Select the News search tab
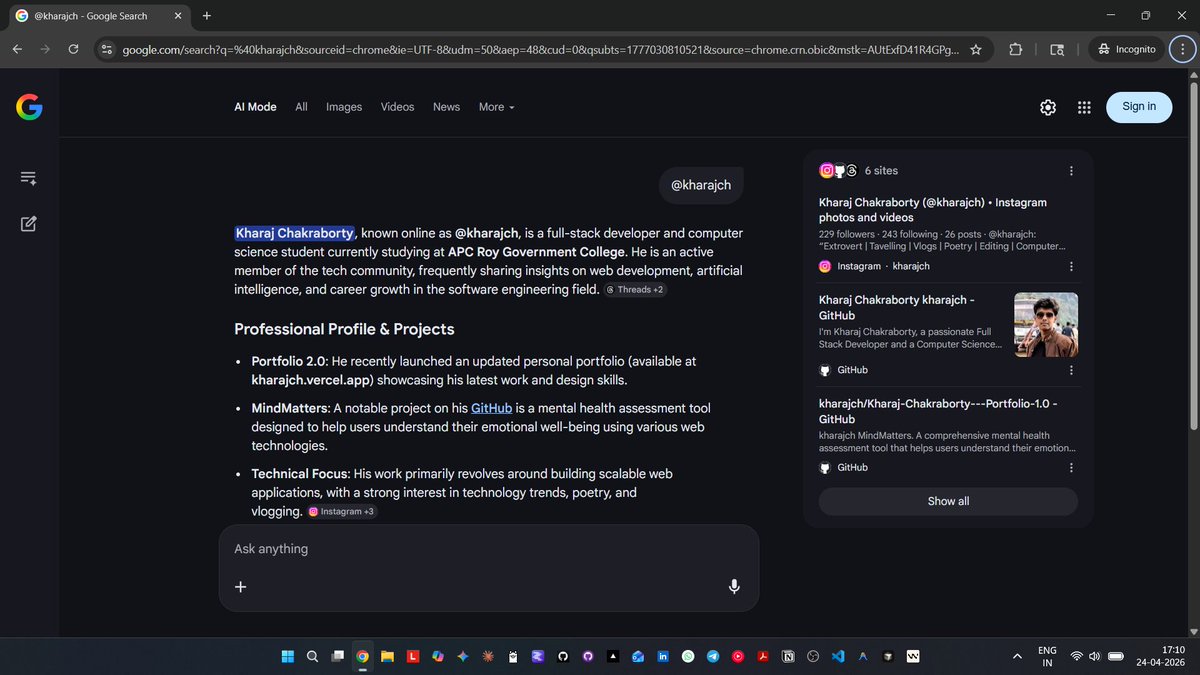The image size is (1200, 675). tap(446, 107)
